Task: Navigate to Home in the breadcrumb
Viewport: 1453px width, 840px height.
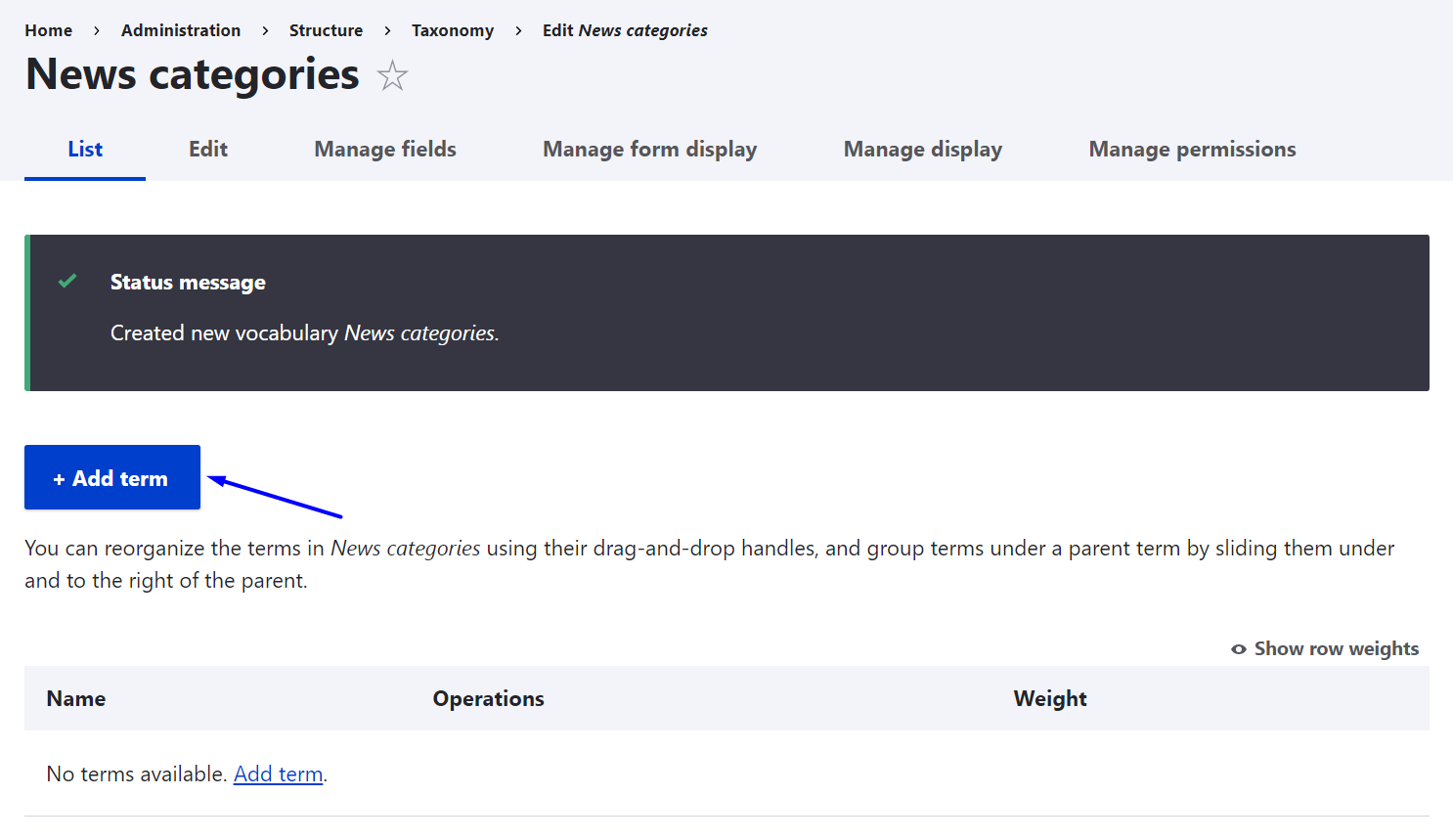Action: point(49,30)
